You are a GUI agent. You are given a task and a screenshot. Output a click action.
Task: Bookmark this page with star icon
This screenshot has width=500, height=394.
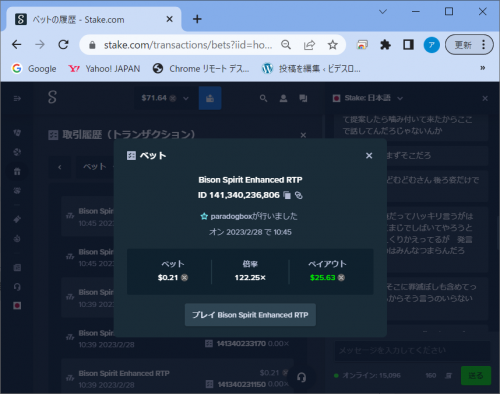(332, 45)
